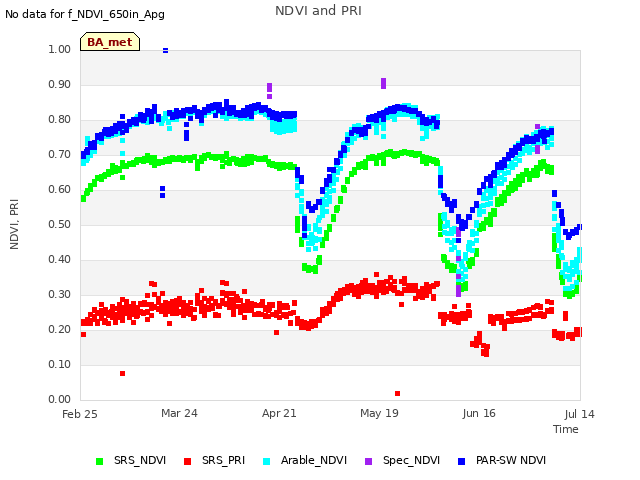This screenshot has width=640, height=480.
Task: Select the SRS_PRI legend label
Action: tap(223, 460)
